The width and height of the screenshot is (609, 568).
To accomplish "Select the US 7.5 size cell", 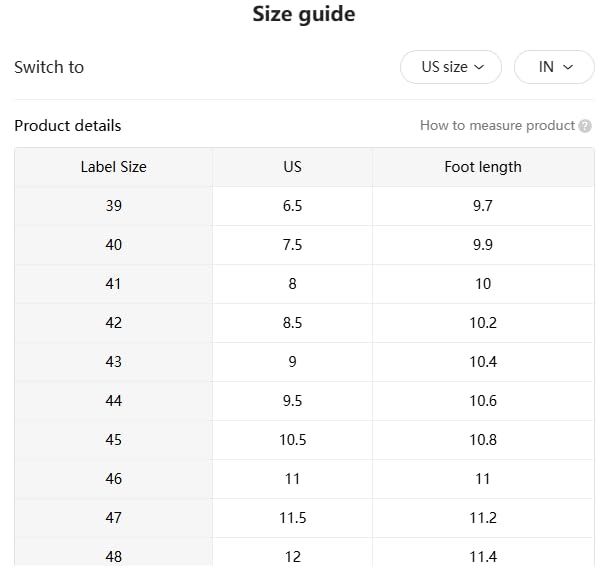I will (x=292, y=245).
